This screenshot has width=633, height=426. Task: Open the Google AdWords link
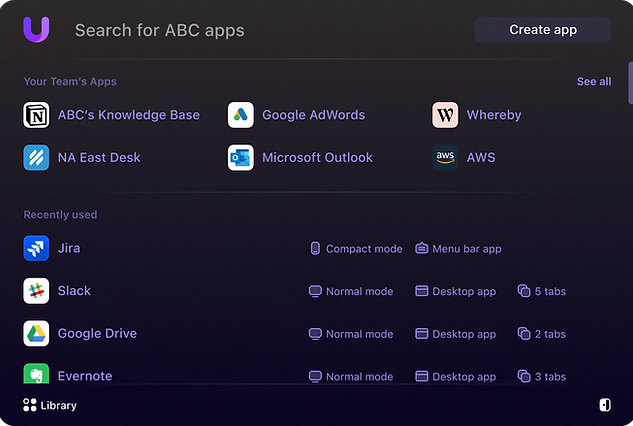(314, 115)
